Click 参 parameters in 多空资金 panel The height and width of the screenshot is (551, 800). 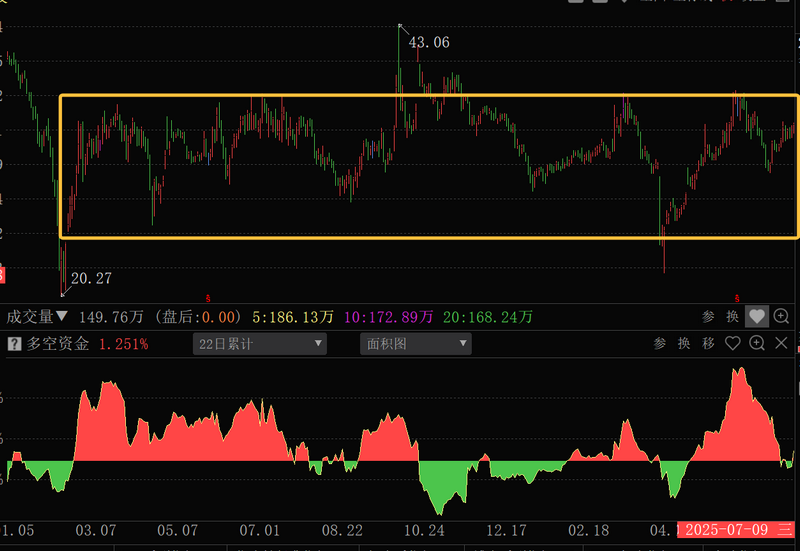point(660,344)
